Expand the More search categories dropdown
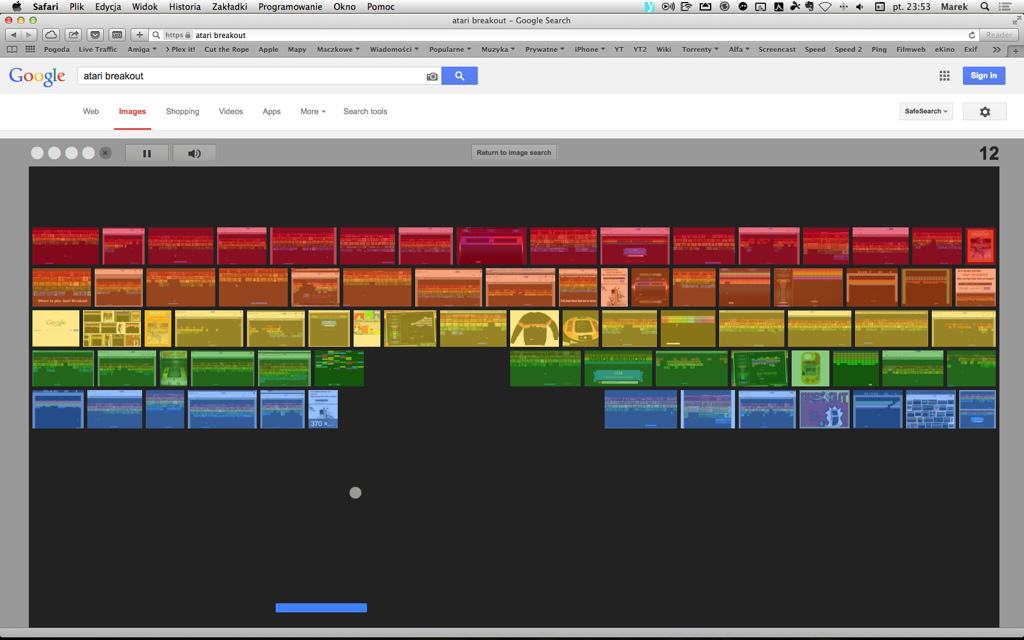 click(x=313, y=112)
